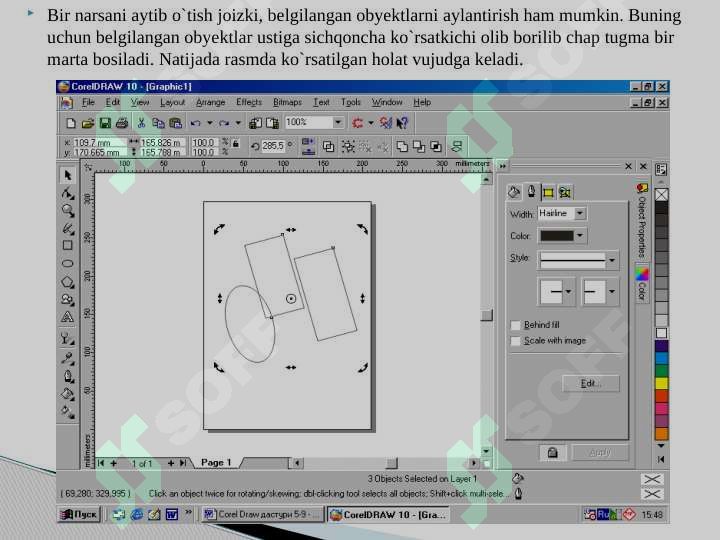
Task: Click the Import icon
Action: (x=255, y=123)
